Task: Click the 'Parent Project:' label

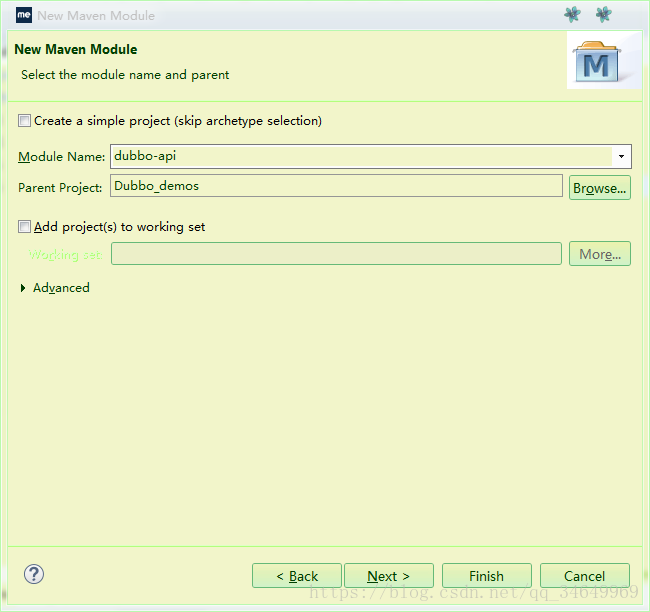Action: click(x=60, y=188)
